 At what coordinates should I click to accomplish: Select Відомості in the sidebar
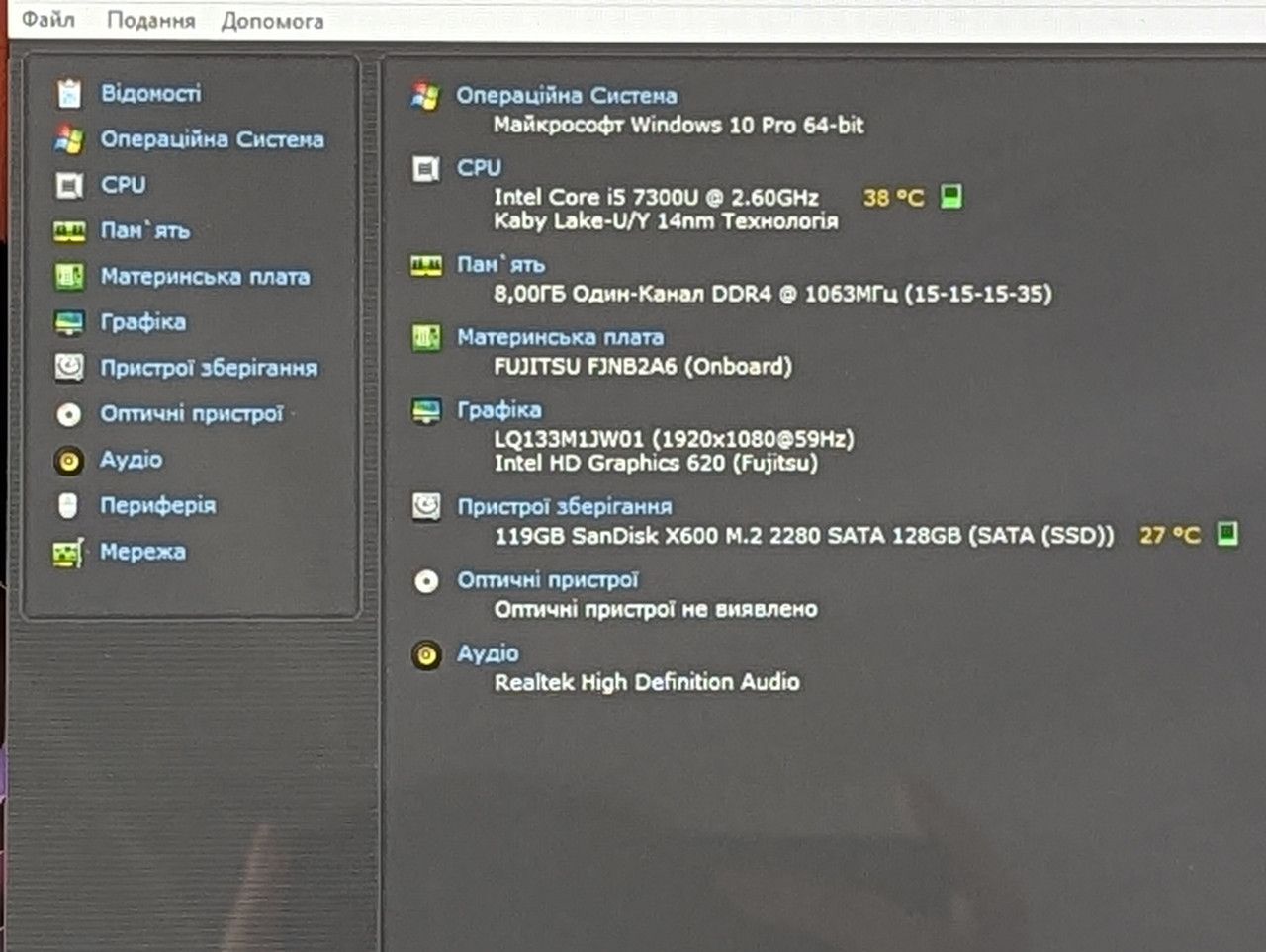coord(150,93)
